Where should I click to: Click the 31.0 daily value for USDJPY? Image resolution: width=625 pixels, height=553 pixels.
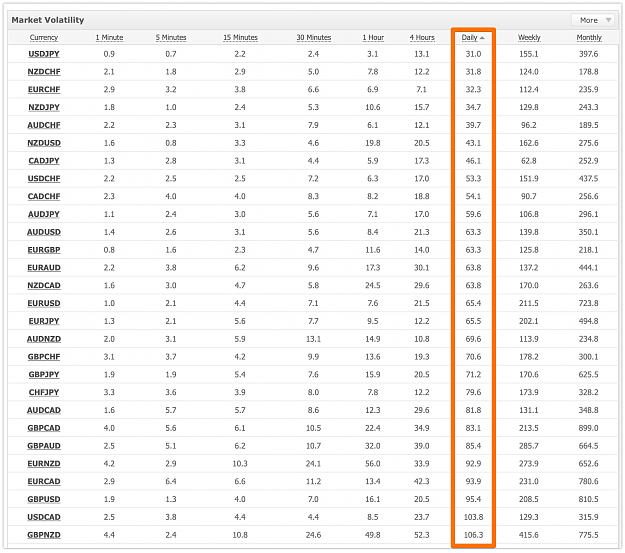(473, 54)
